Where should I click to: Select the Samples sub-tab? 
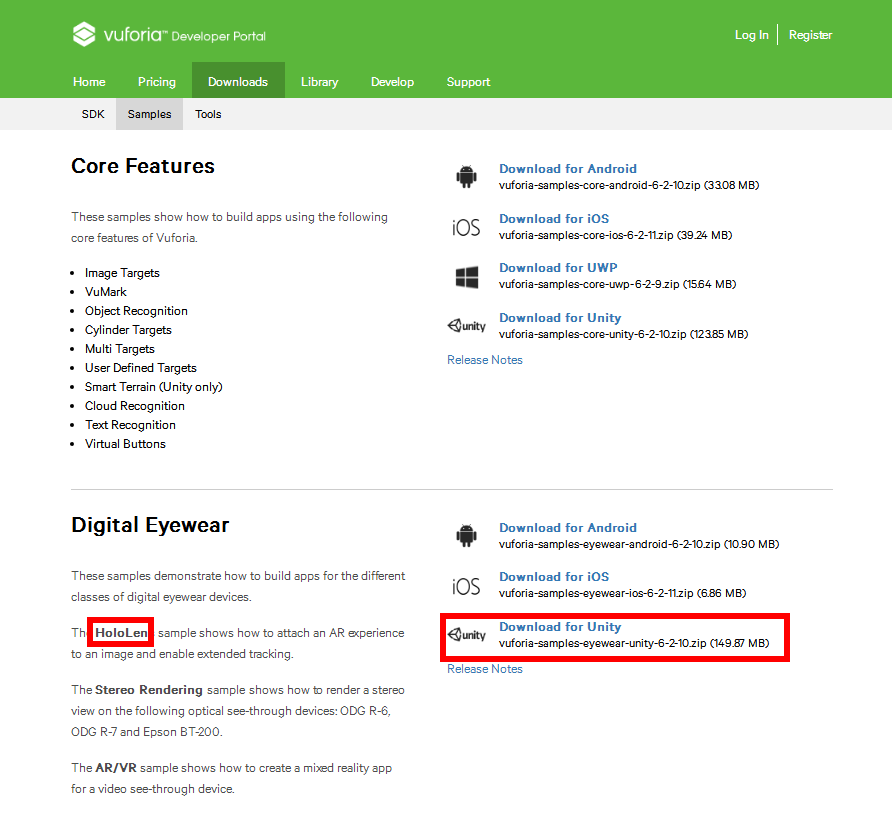(x=149, y=114)
